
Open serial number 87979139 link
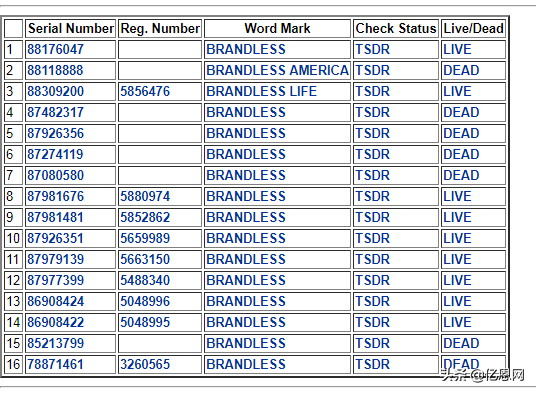[55, 260]
